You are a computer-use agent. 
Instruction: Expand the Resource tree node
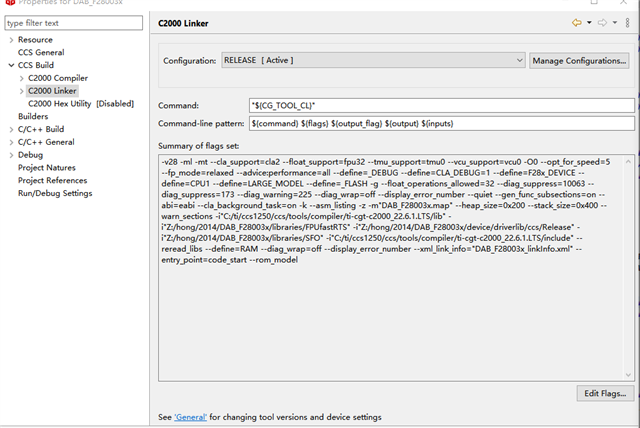[11, 40]
